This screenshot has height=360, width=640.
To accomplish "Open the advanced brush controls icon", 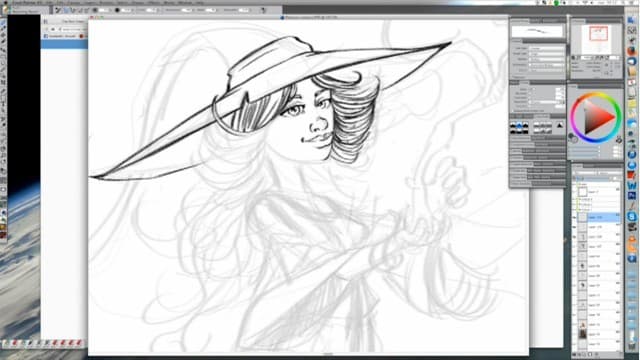I will tap(264, 10).
